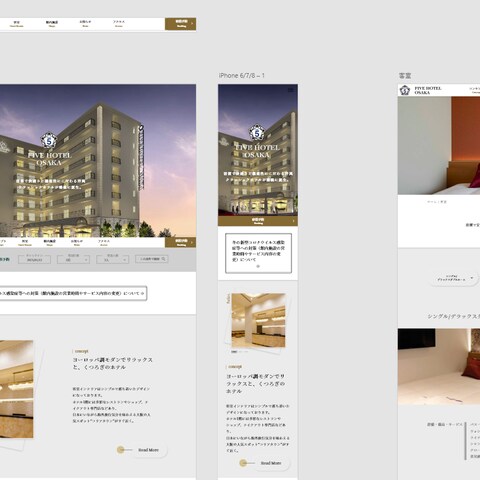Click the search button with magnifier icon
This screenshot has height=480, width=480.
point(152,259)
